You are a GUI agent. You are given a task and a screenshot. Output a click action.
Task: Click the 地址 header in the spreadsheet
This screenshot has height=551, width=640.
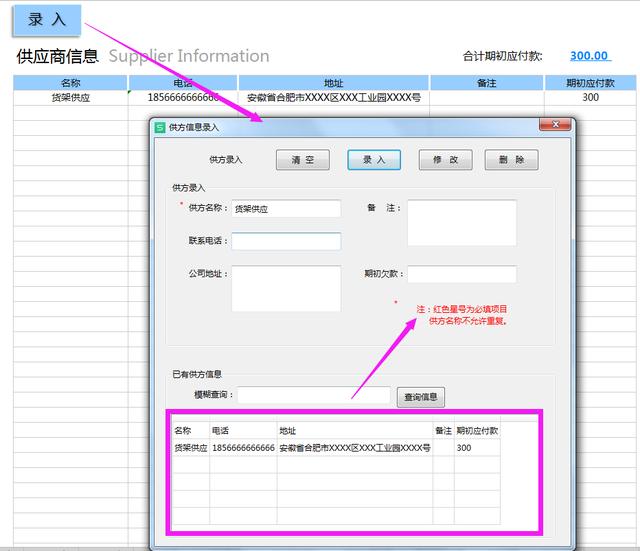(x=334, y=83)
